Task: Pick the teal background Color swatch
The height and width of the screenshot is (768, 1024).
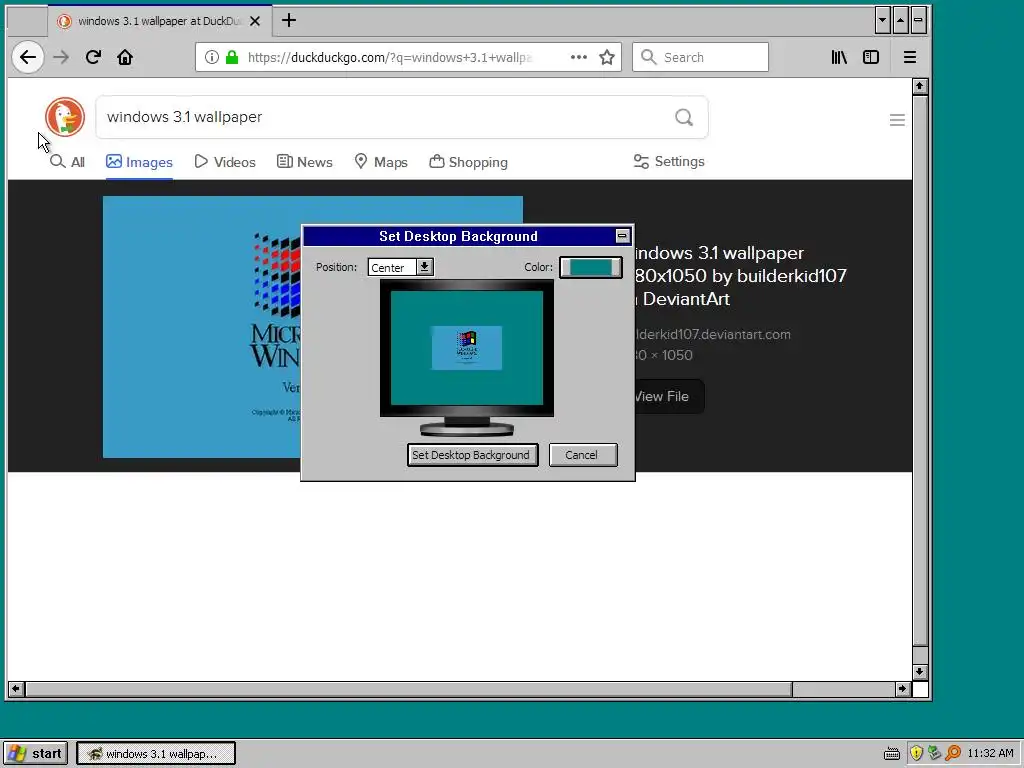Action: 591,267
